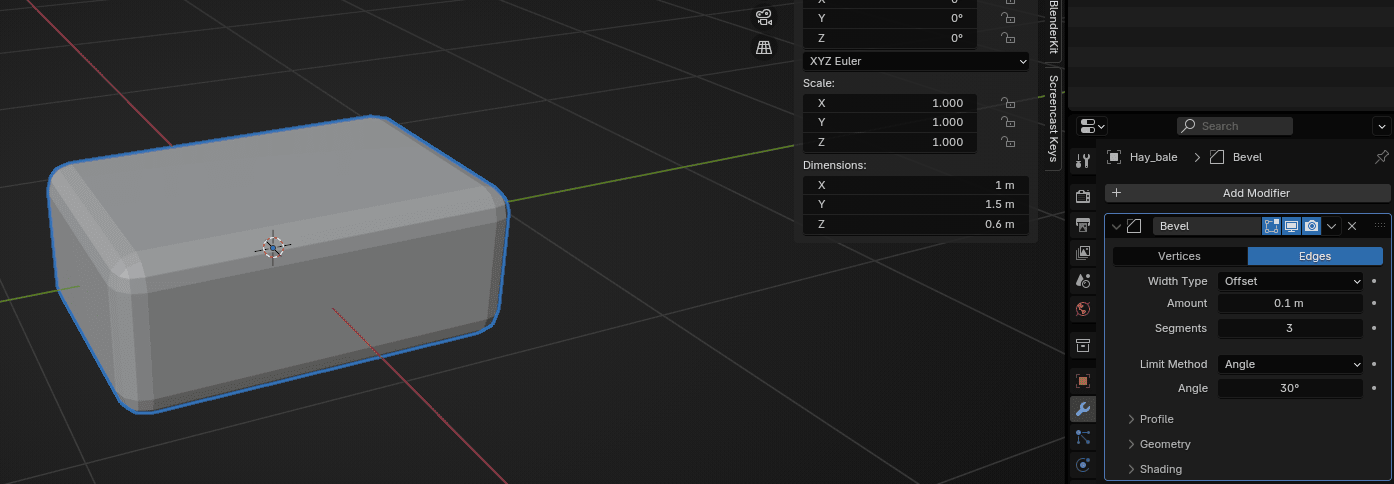
Task: Toggle Bevel modifier display in edit mode
Action: click(1272, 226)
